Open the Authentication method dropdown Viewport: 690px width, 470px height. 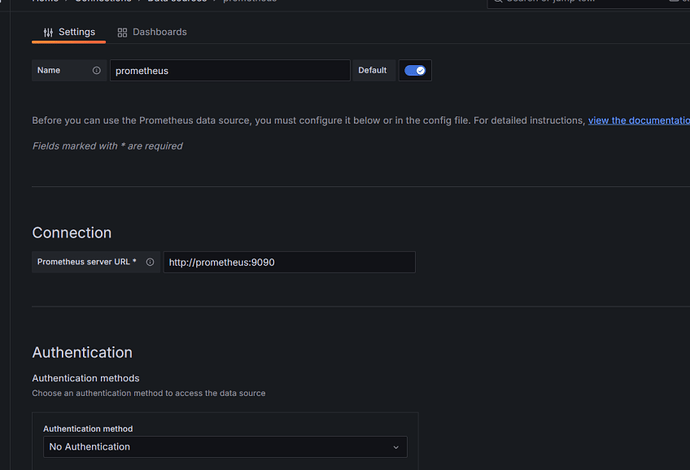[225, 447]
